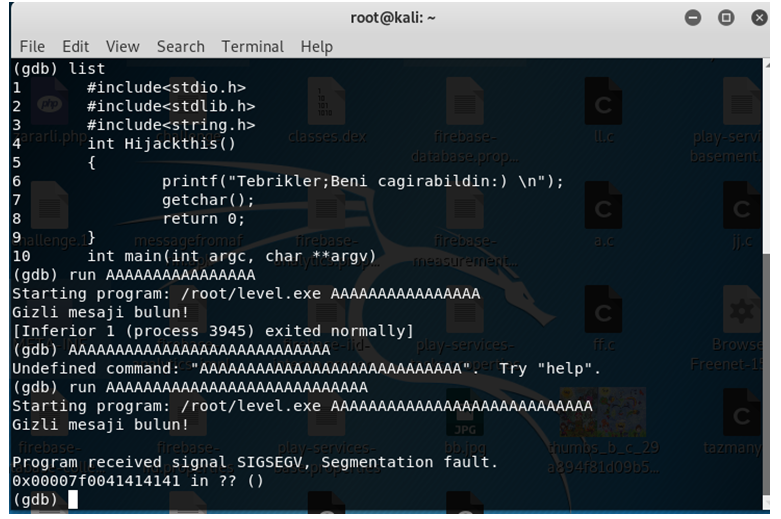Select the bb.jpg desktop image icon
The width and height of the screenshot is (781, 519).
[465, 422]
